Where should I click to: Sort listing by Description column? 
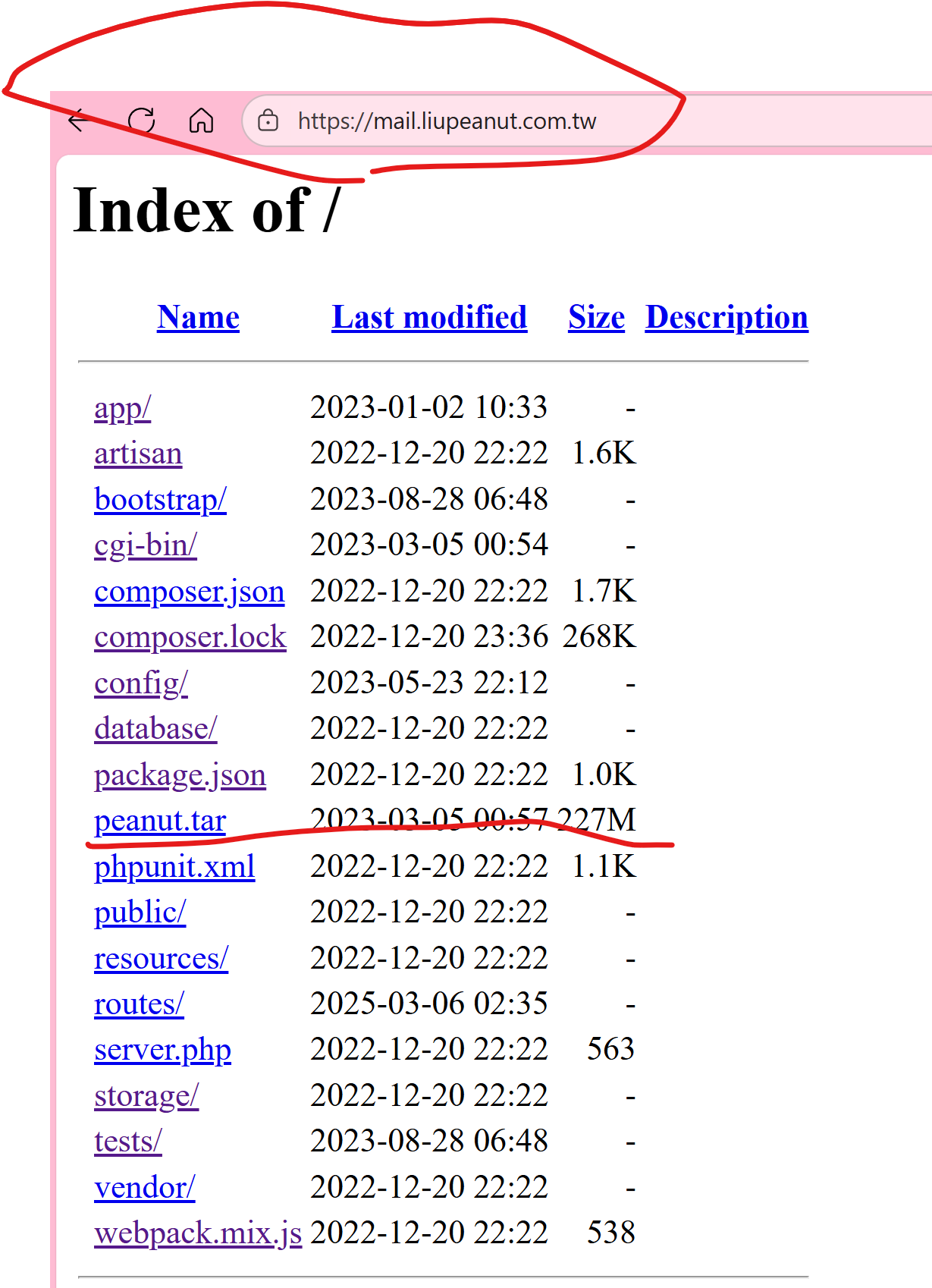coord(726,317)
